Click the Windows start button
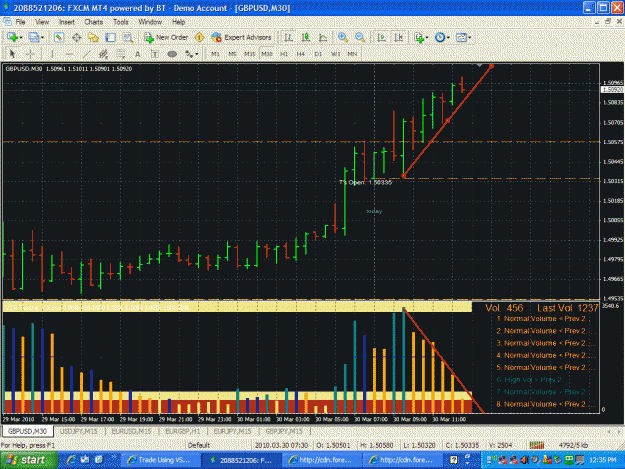 point(29,460)
